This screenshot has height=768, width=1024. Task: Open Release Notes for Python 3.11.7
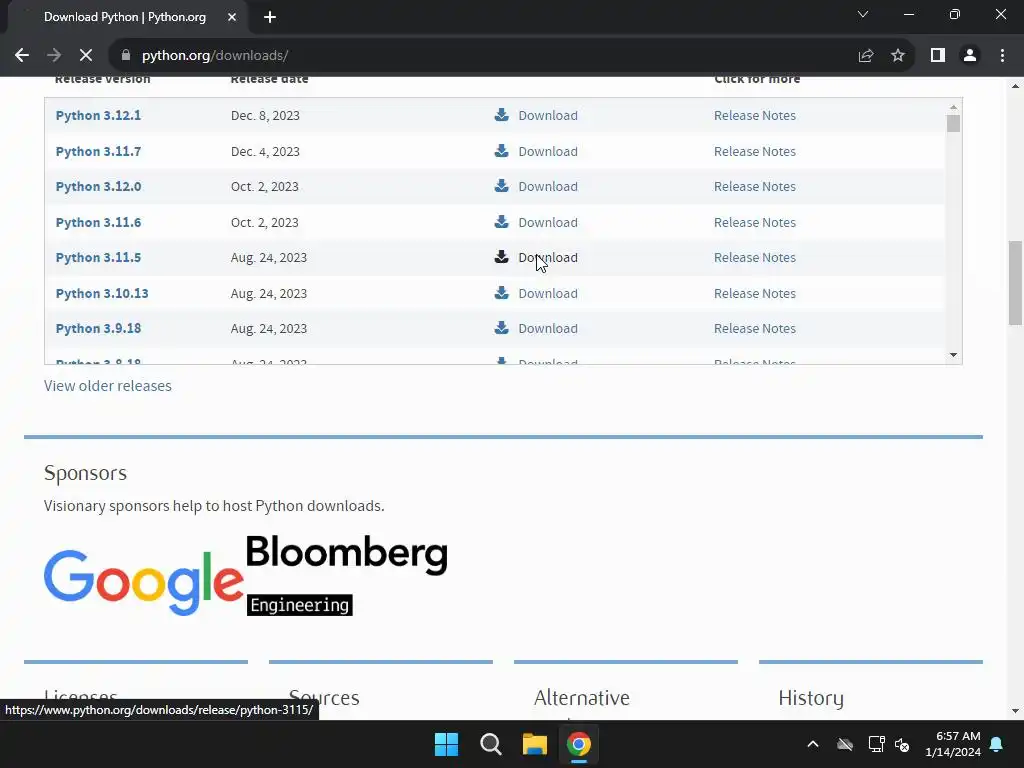(755, 152)
